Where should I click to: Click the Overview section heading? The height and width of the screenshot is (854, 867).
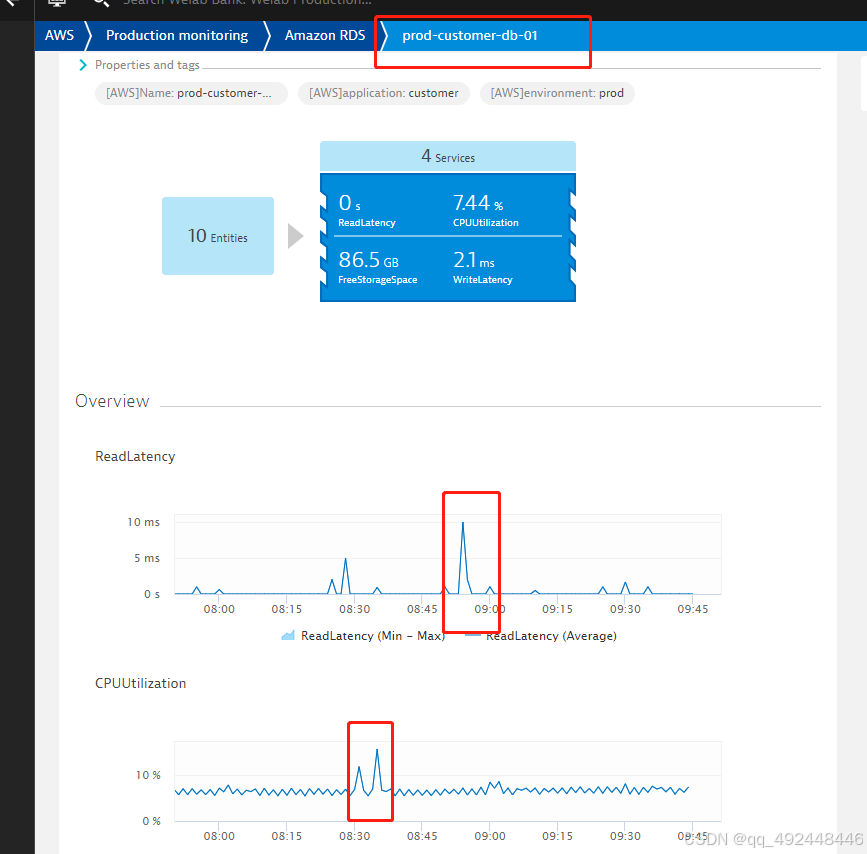[x=112, y=401]
